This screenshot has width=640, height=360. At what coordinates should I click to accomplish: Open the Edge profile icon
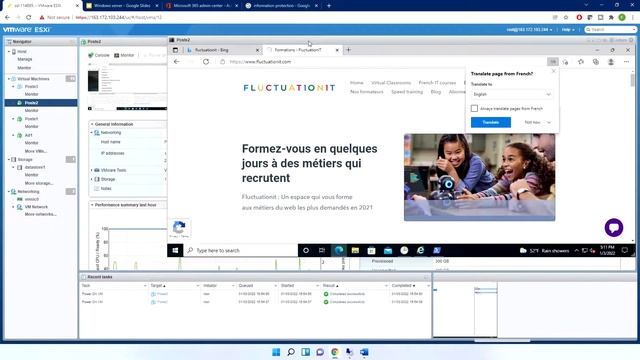tap(611, 62)
